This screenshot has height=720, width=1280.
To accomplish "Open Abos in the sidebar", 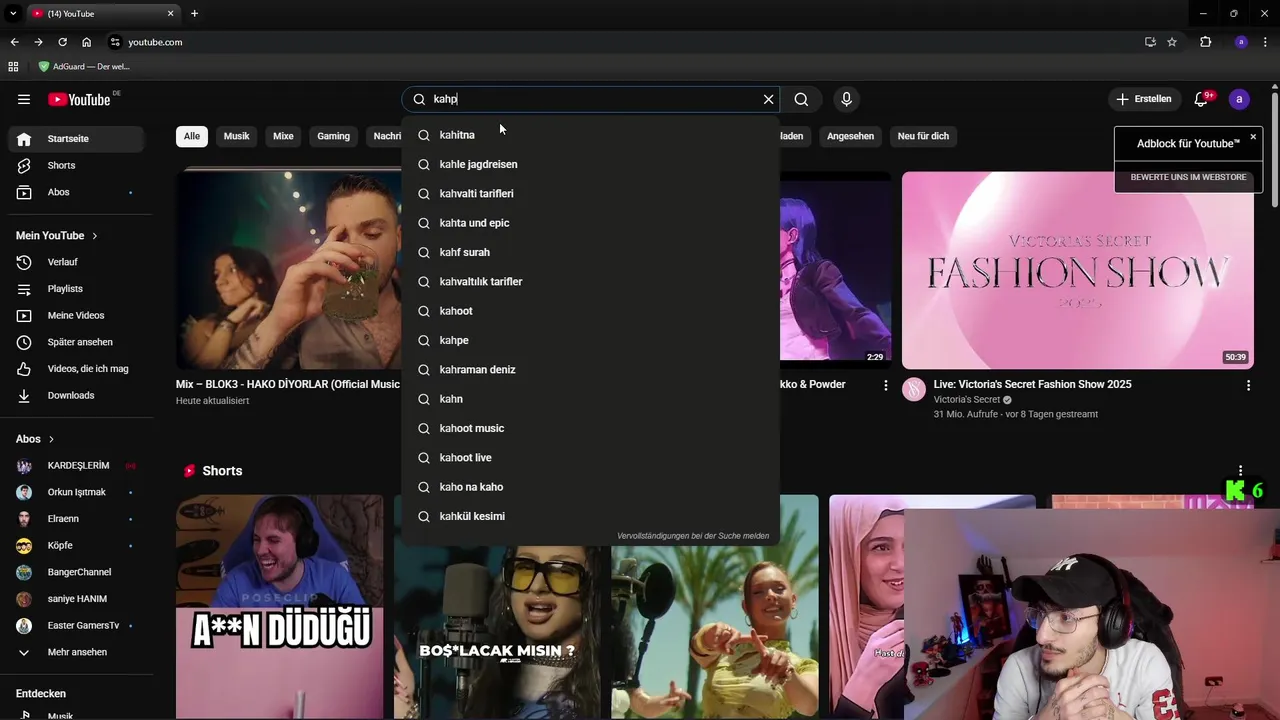I will tap(76, 192).
